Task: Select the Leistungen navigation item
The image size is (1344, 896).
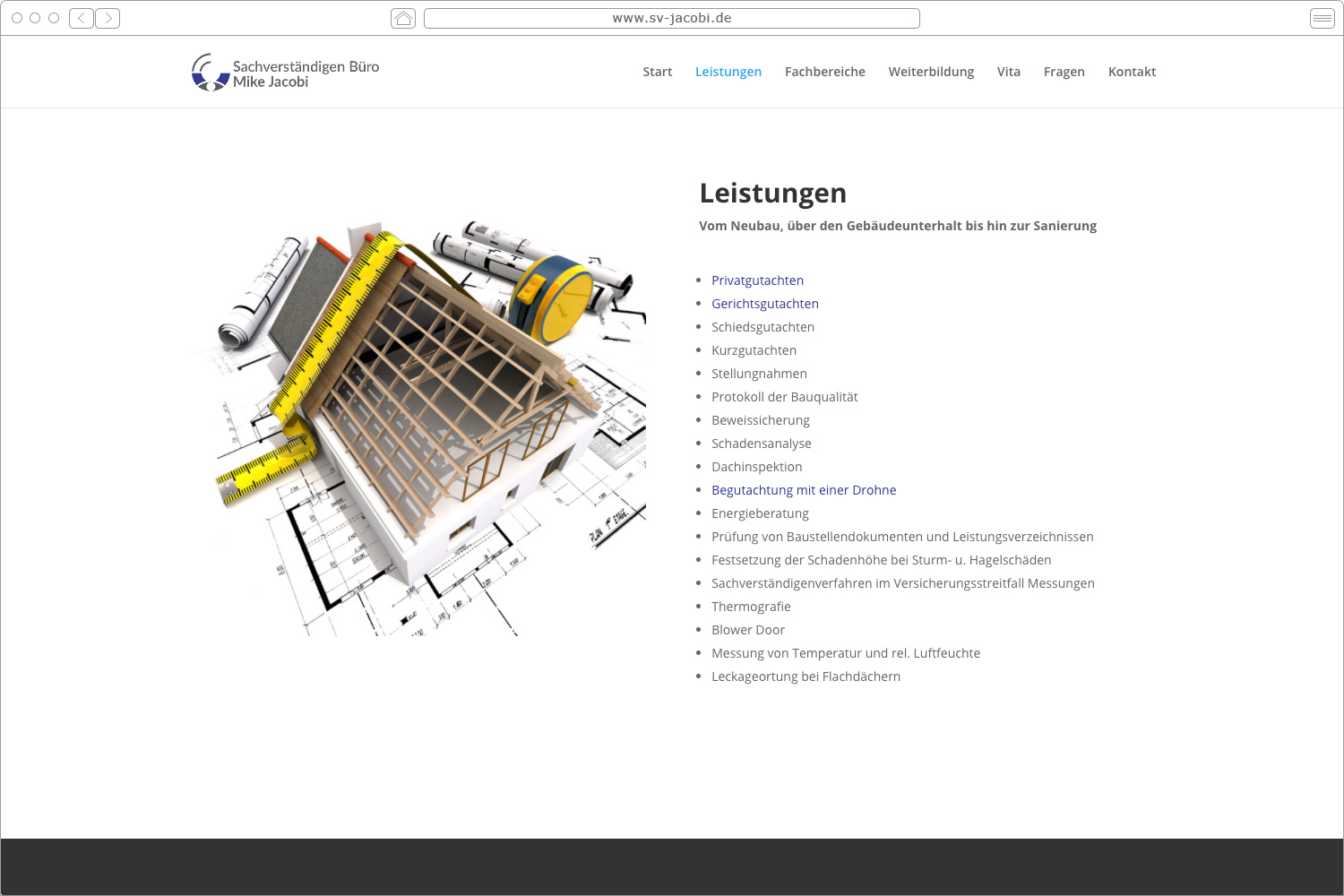Action: (728, 72)
